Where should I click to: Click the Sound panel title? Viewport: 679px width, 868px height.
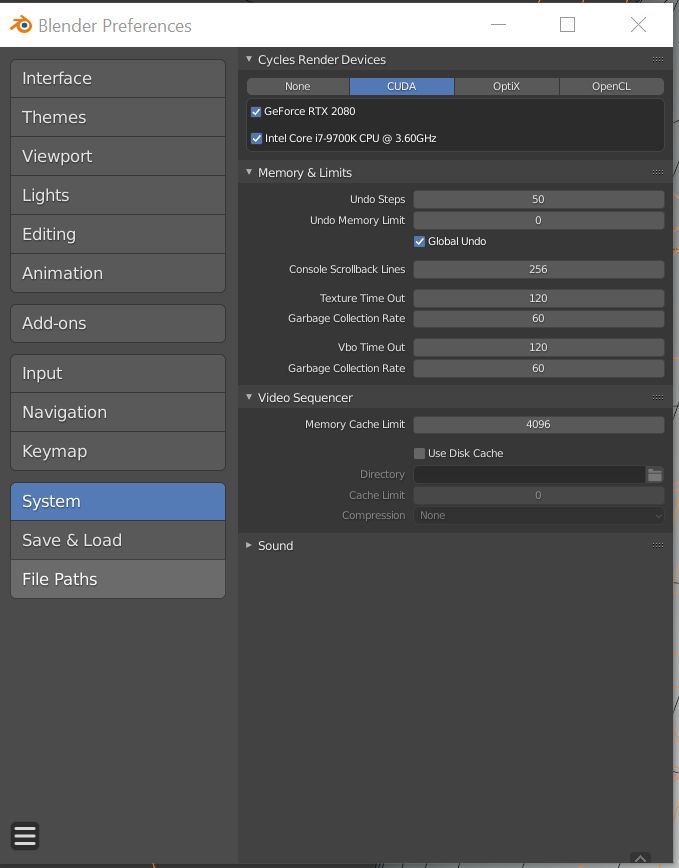tap(276, 546)
